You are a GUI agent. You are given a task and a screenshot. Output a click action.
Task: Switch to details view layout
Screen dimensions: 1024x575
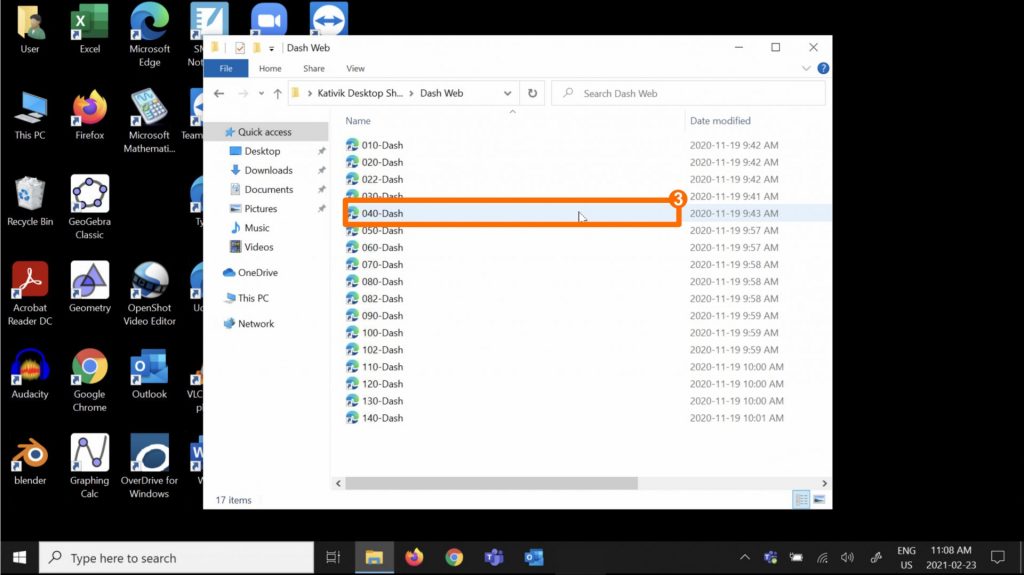tap(801, 498)
